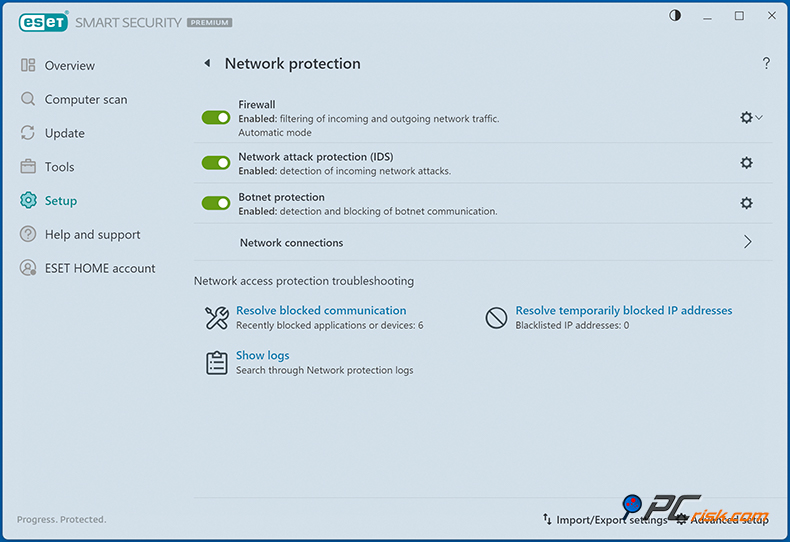Image resolution: width=790 pixels, height=542 pixels.
Task: Click the wrench icon for blocked communication
Action: click(217, 318)
